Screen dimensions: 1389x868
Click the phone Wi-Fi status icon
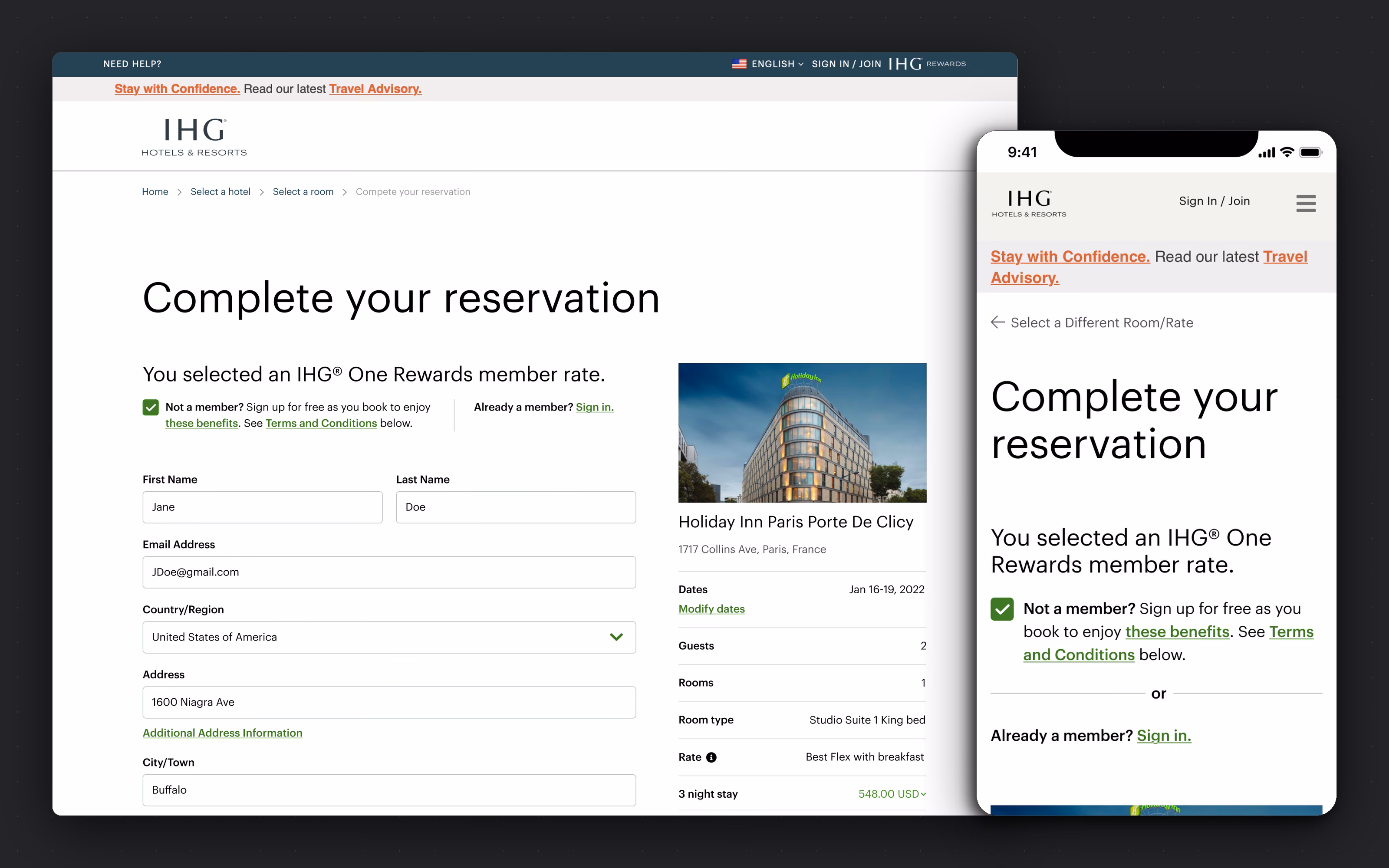[x=1287, y=152]
